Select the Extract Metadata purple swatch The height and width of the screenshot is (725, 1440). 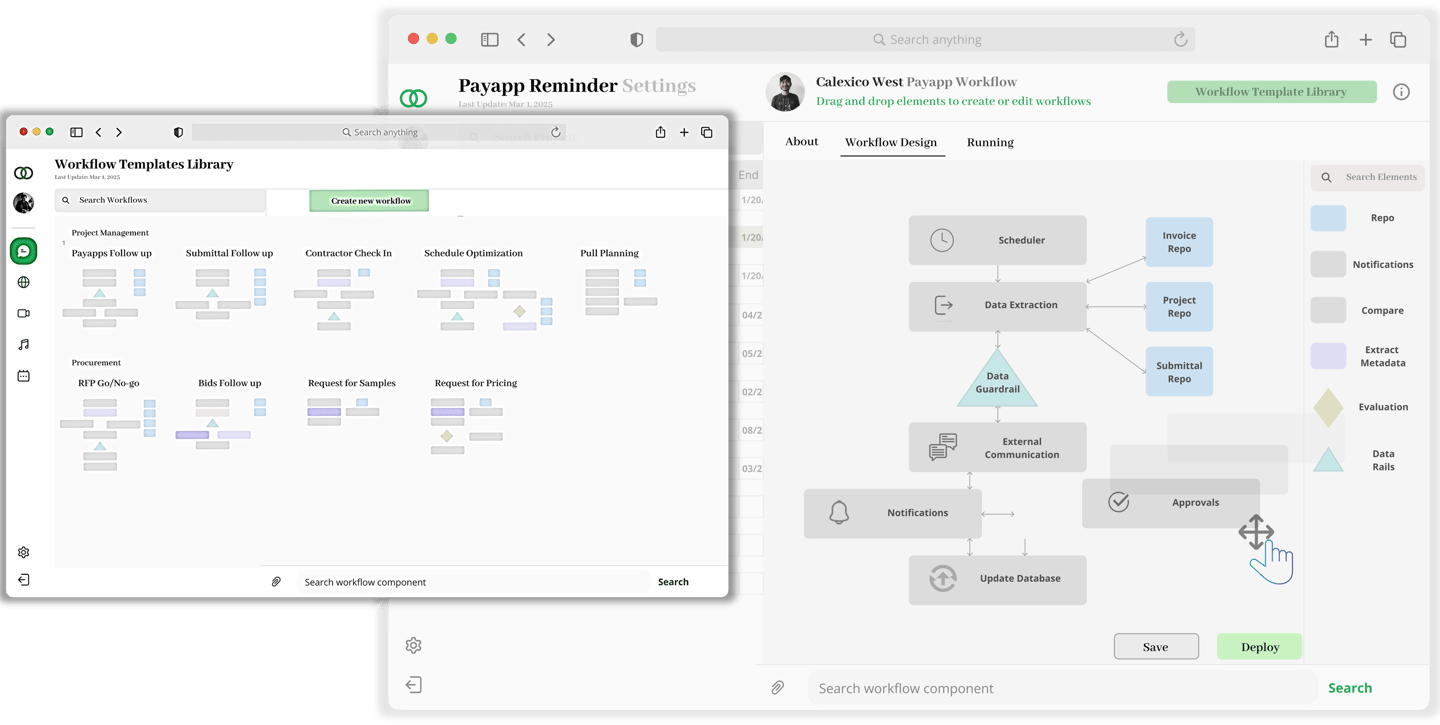pyautogui.click(x=1328, y=356)
